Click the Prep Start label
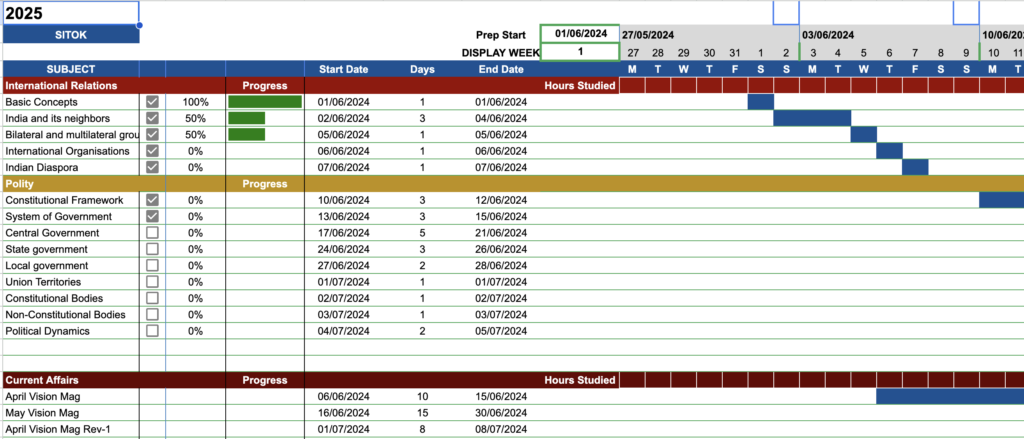This screenshot has width=1024, height=439. pyautogui.click(x=501, y=35)
